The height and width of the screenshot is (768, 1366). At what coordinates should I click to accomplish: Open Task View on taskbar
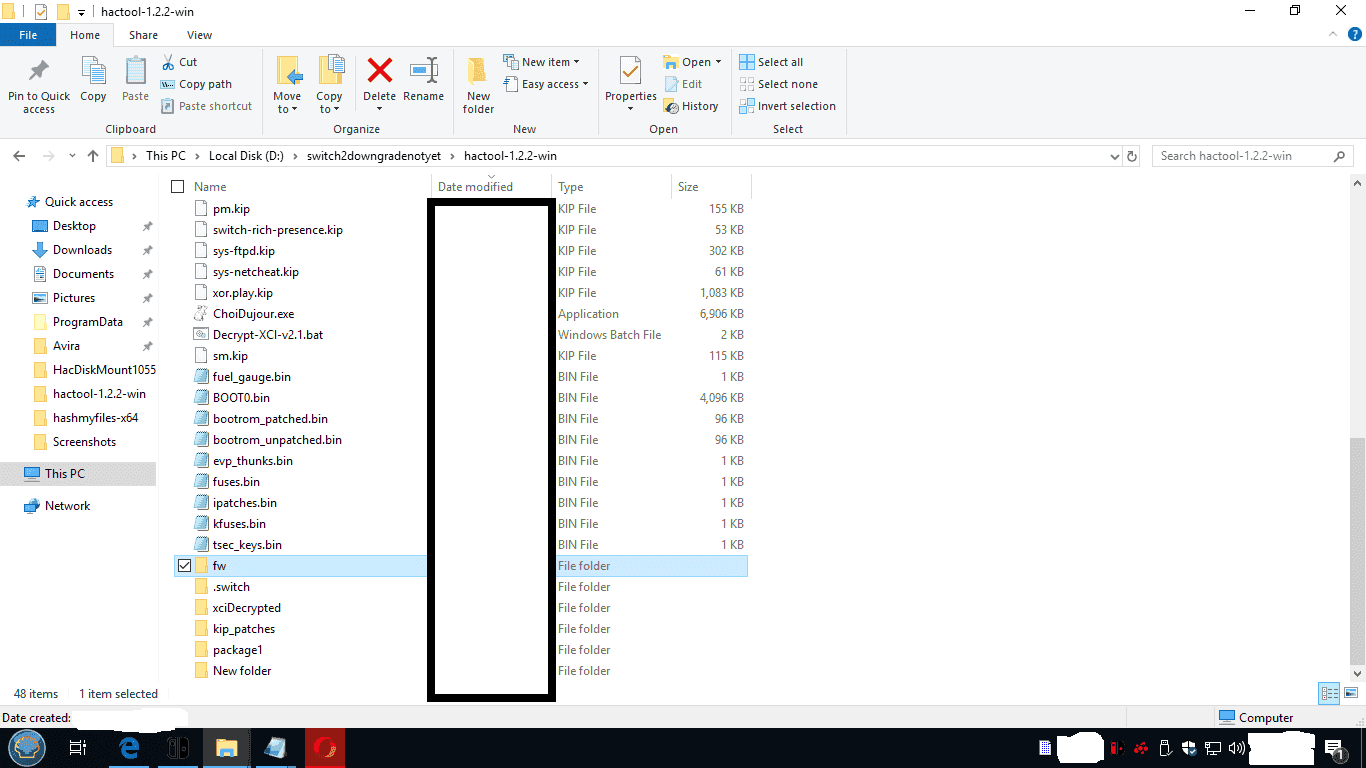point(78,747)
